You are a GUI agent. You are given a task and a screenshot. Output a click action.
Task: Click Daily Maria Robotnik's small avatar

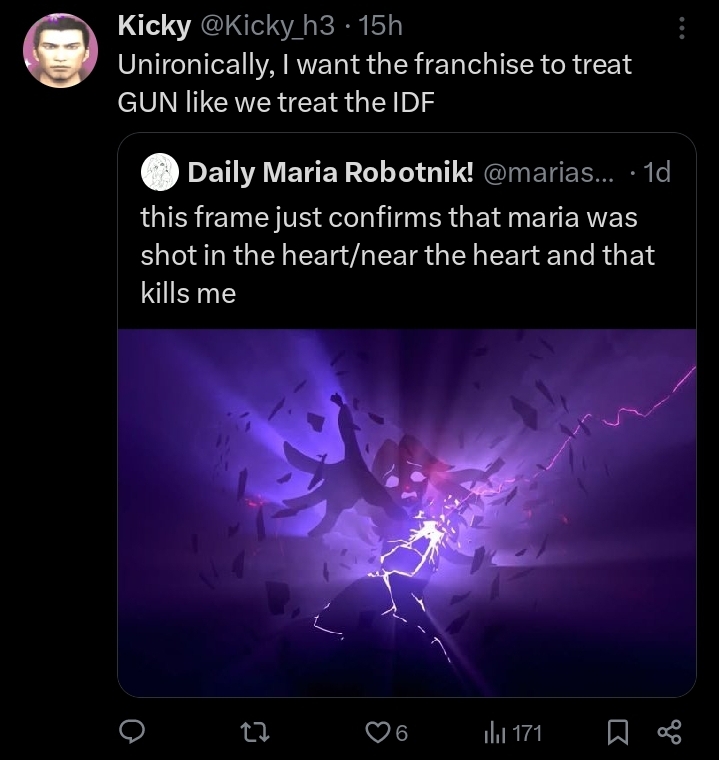(x=161, y=173)
